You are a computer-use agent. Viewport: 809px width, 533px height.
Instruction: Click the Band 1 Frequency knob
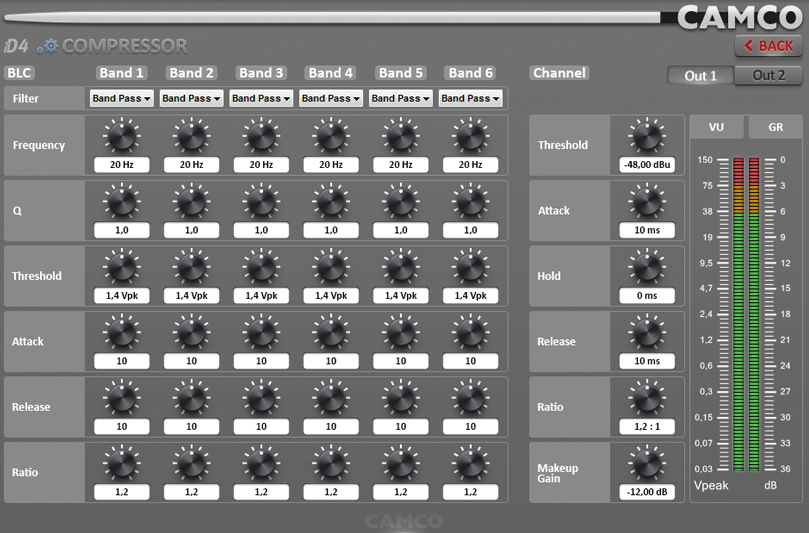(122, 136)
